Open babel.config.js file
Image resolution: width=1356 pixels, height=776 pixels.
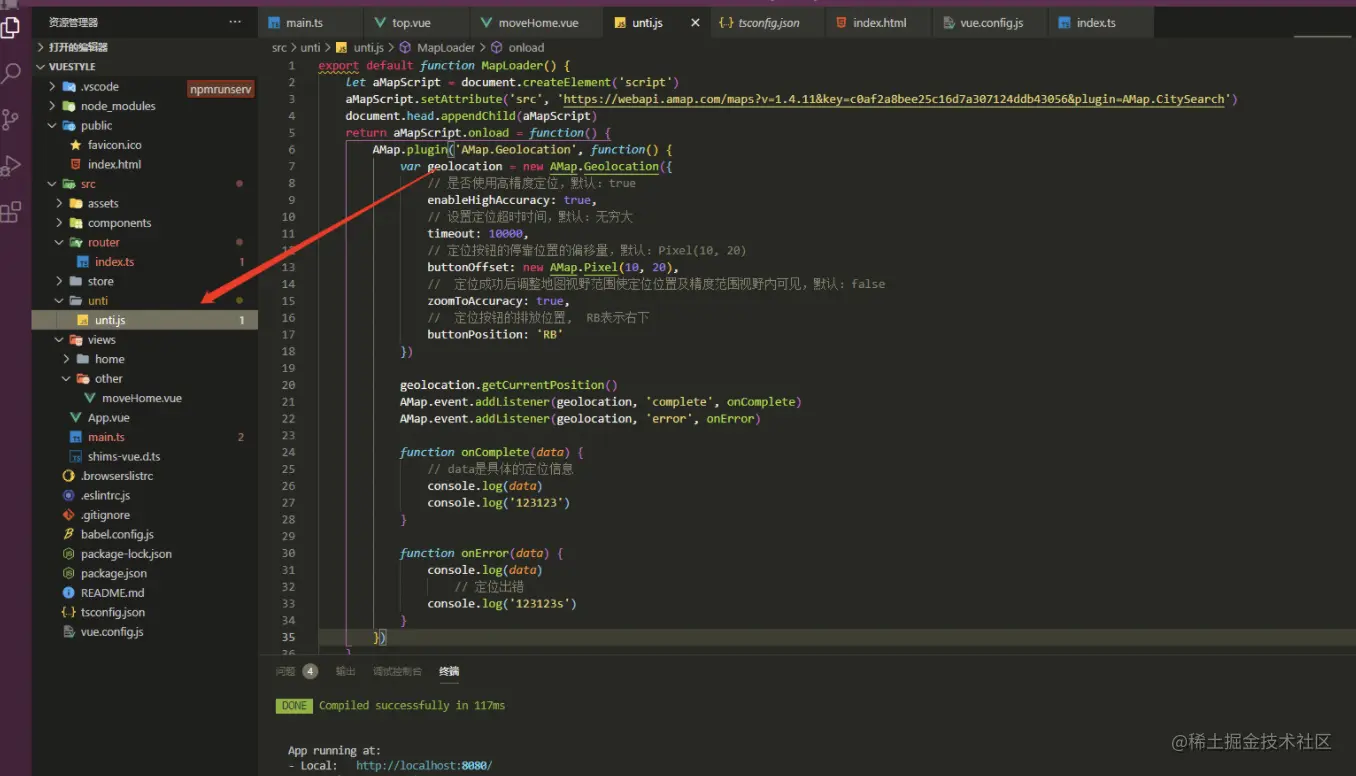[117, 534]
